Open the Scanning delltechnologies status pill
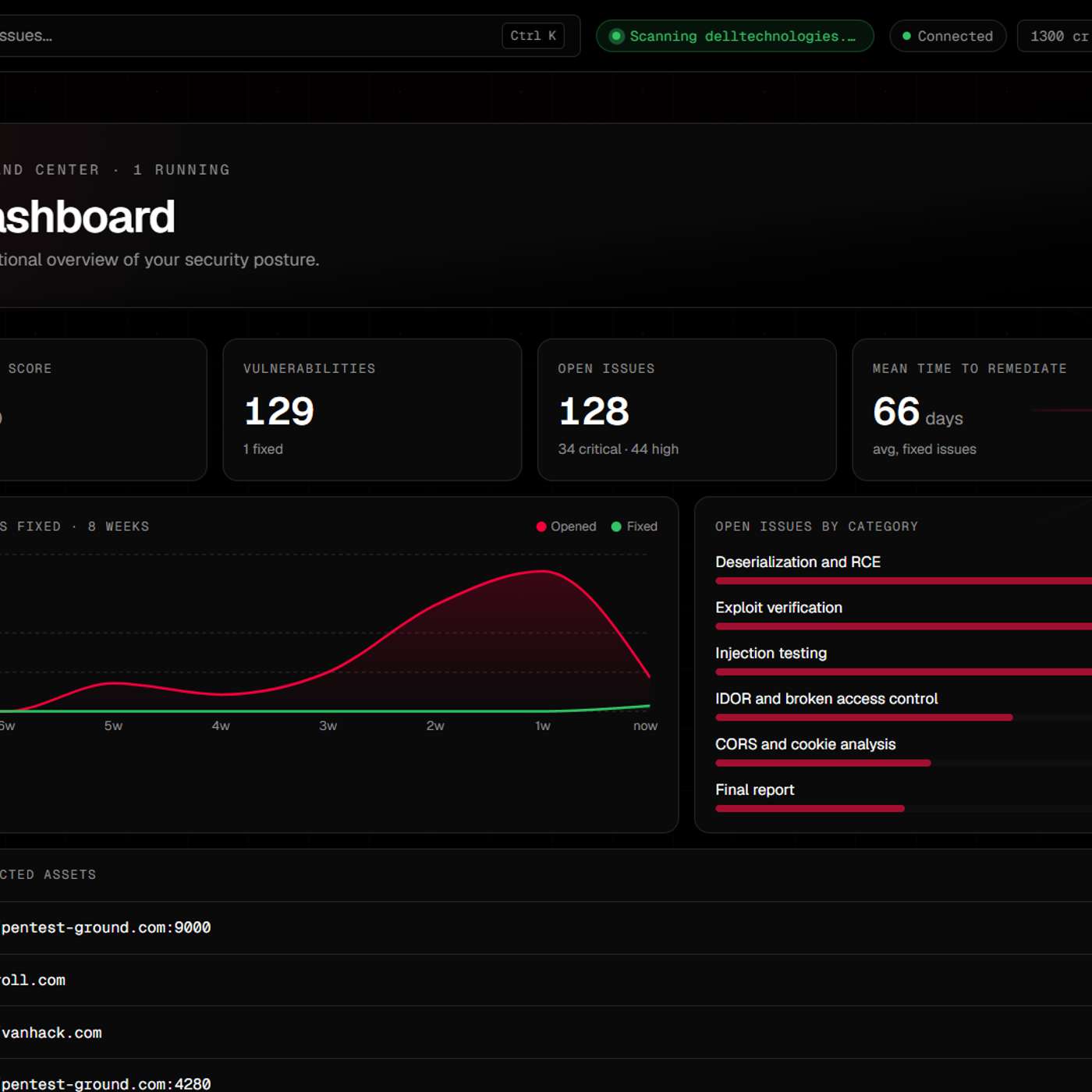Screen dimensions: 1092x1092 coord(735,36)
